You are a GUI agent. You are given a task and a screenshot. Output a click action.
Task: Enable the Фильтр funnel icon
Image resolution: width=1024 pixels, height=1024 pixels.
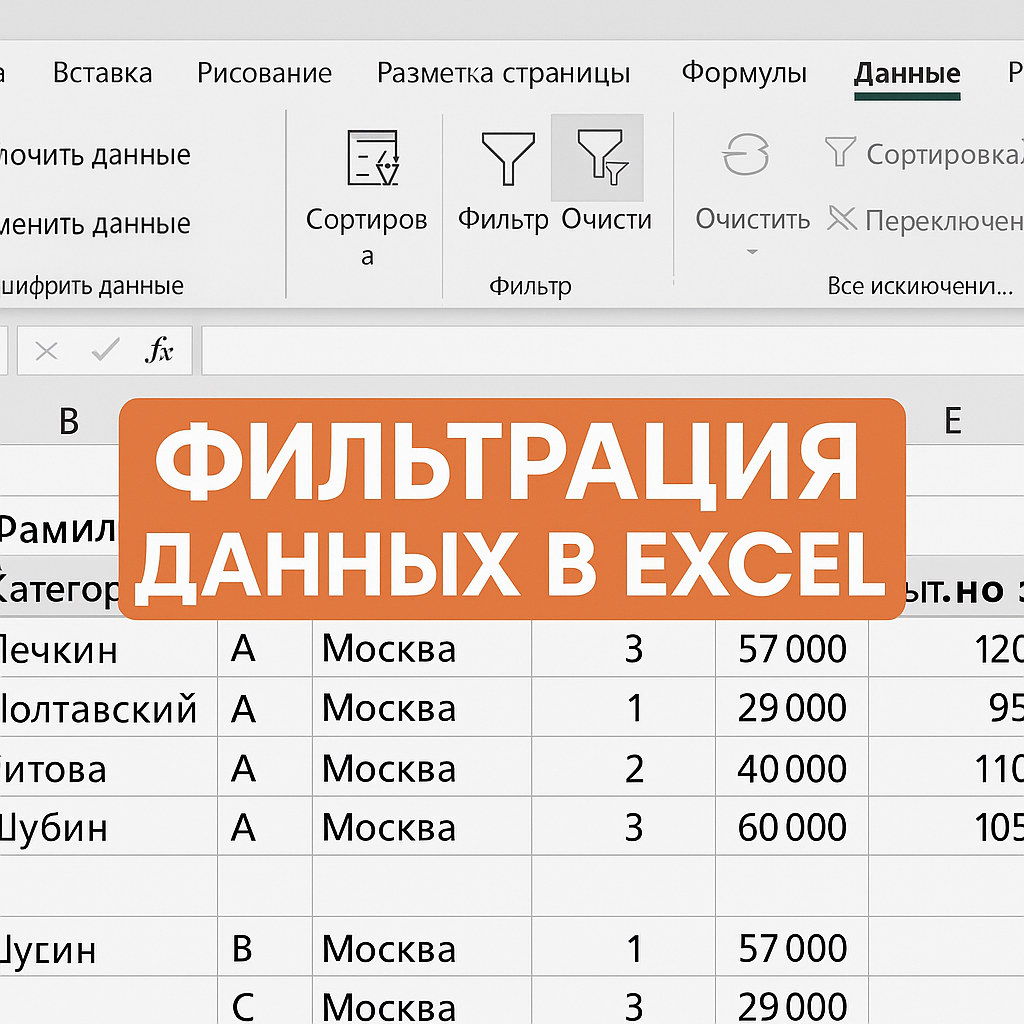tap(508, 158)
